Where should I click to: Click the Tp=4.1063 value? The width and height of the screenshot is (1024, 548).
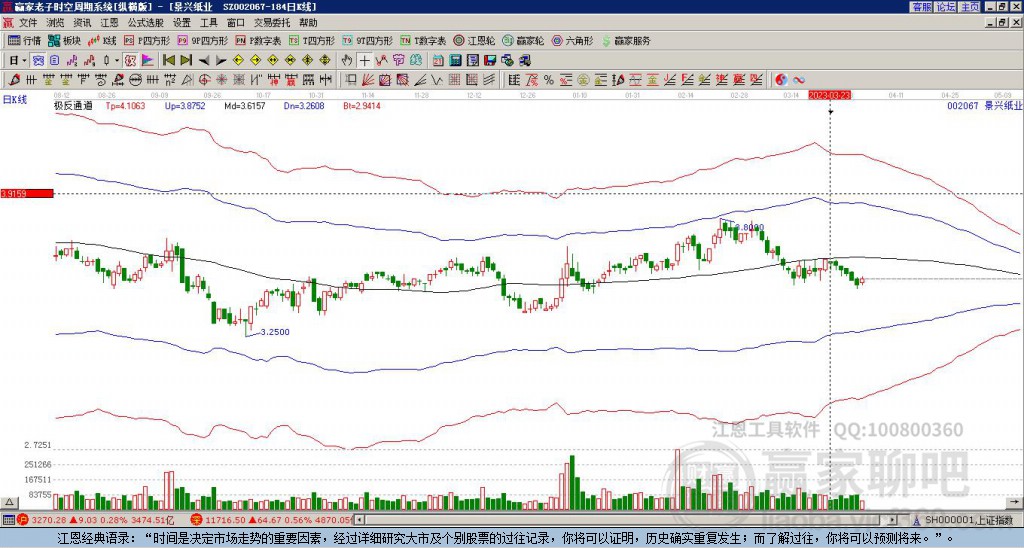tap(126, 105)
